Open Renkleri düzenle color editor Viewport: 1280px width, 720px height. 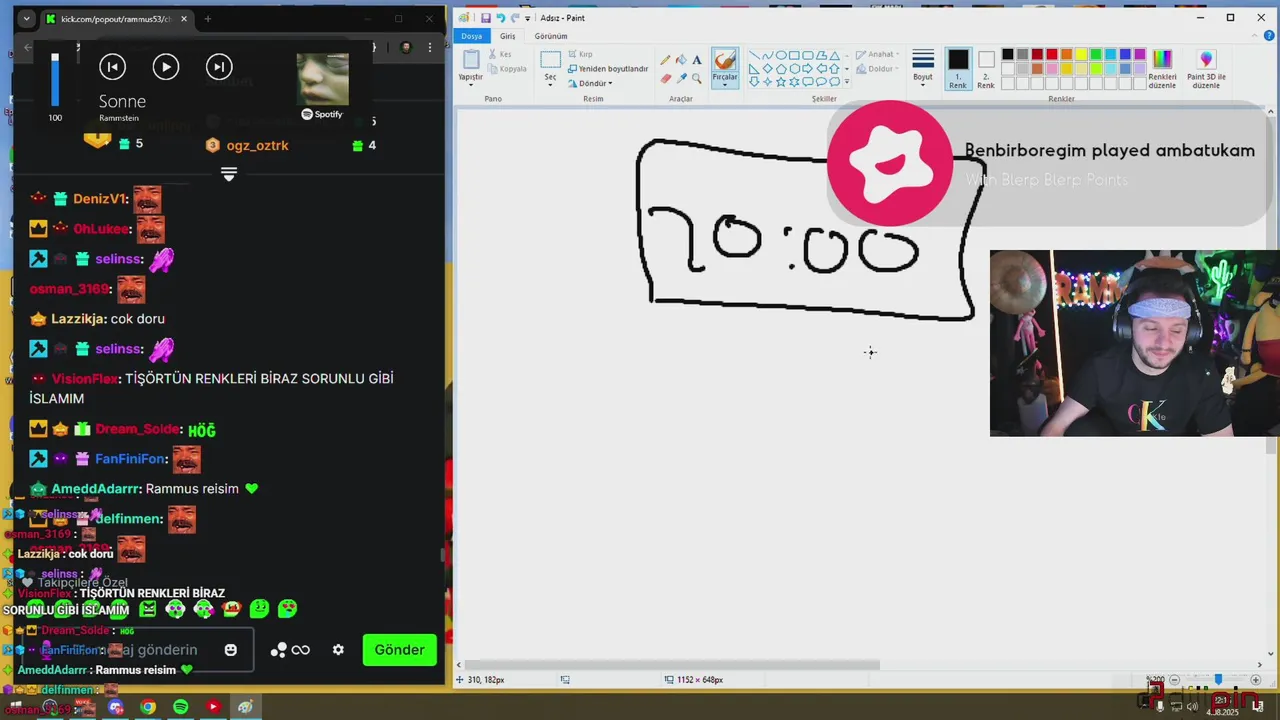tap(1162, 68)
